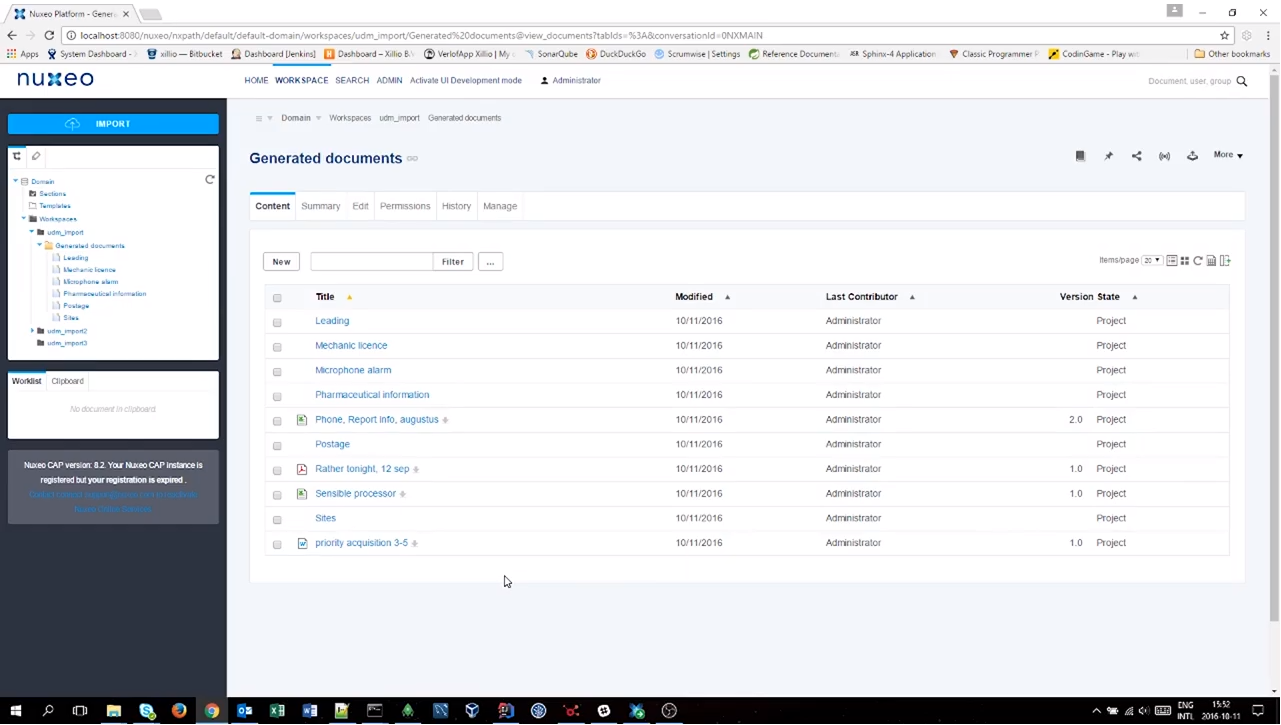Export the document with the export icon

(1192, 155)
